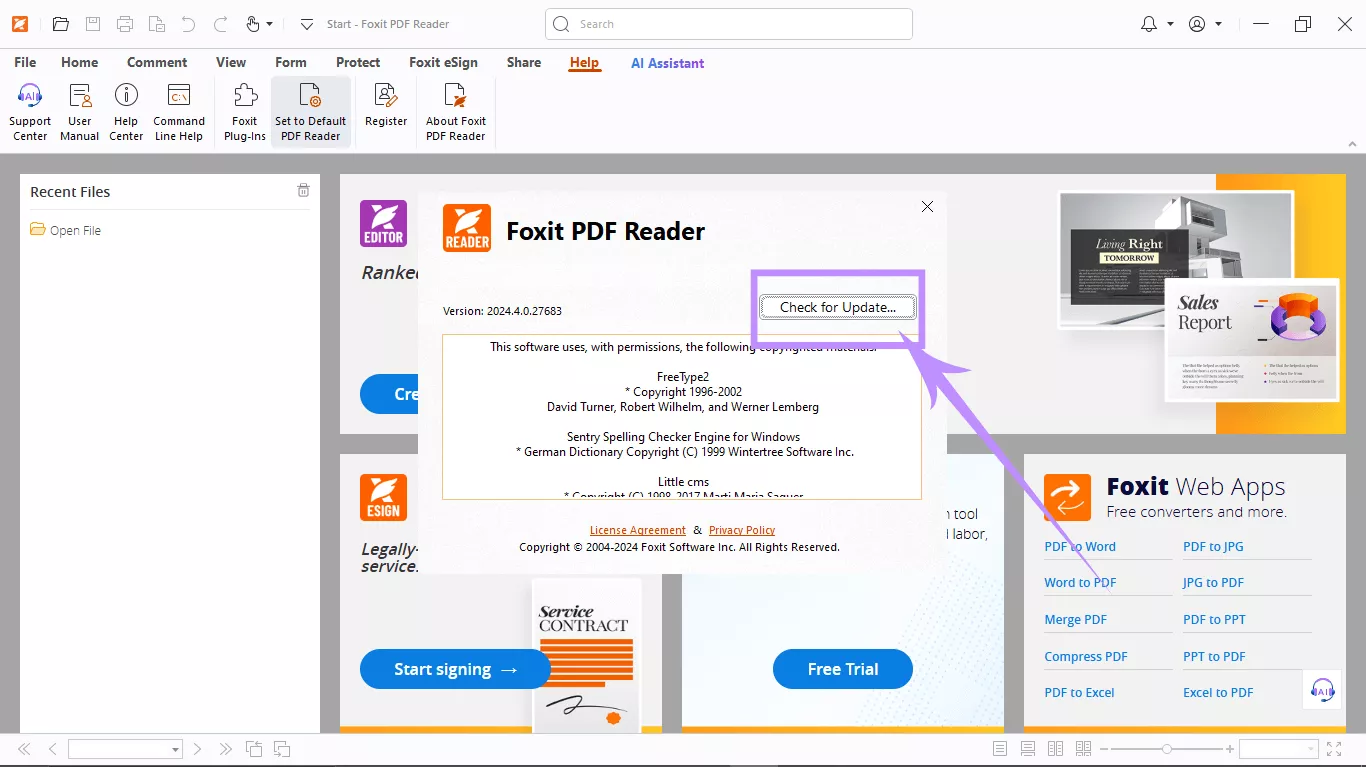
Task: Click Set to Default PDF Reader
Action: click(x=311, y=112)
